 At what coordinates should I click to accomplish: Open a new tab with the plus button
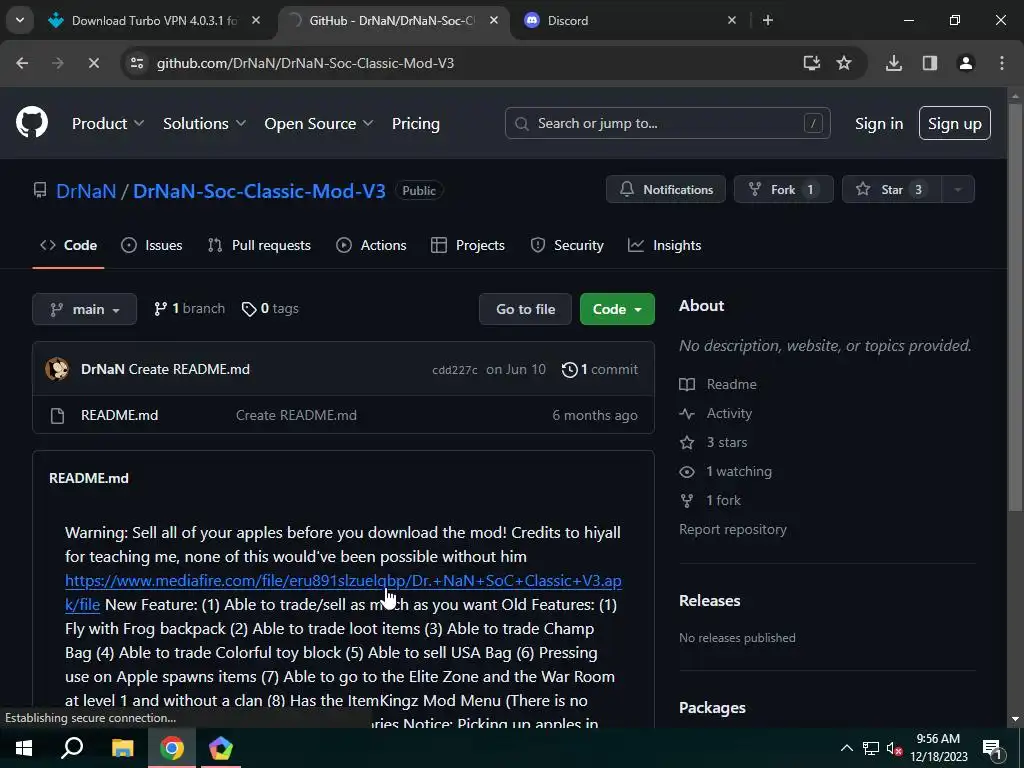click(x=768, y=20)
